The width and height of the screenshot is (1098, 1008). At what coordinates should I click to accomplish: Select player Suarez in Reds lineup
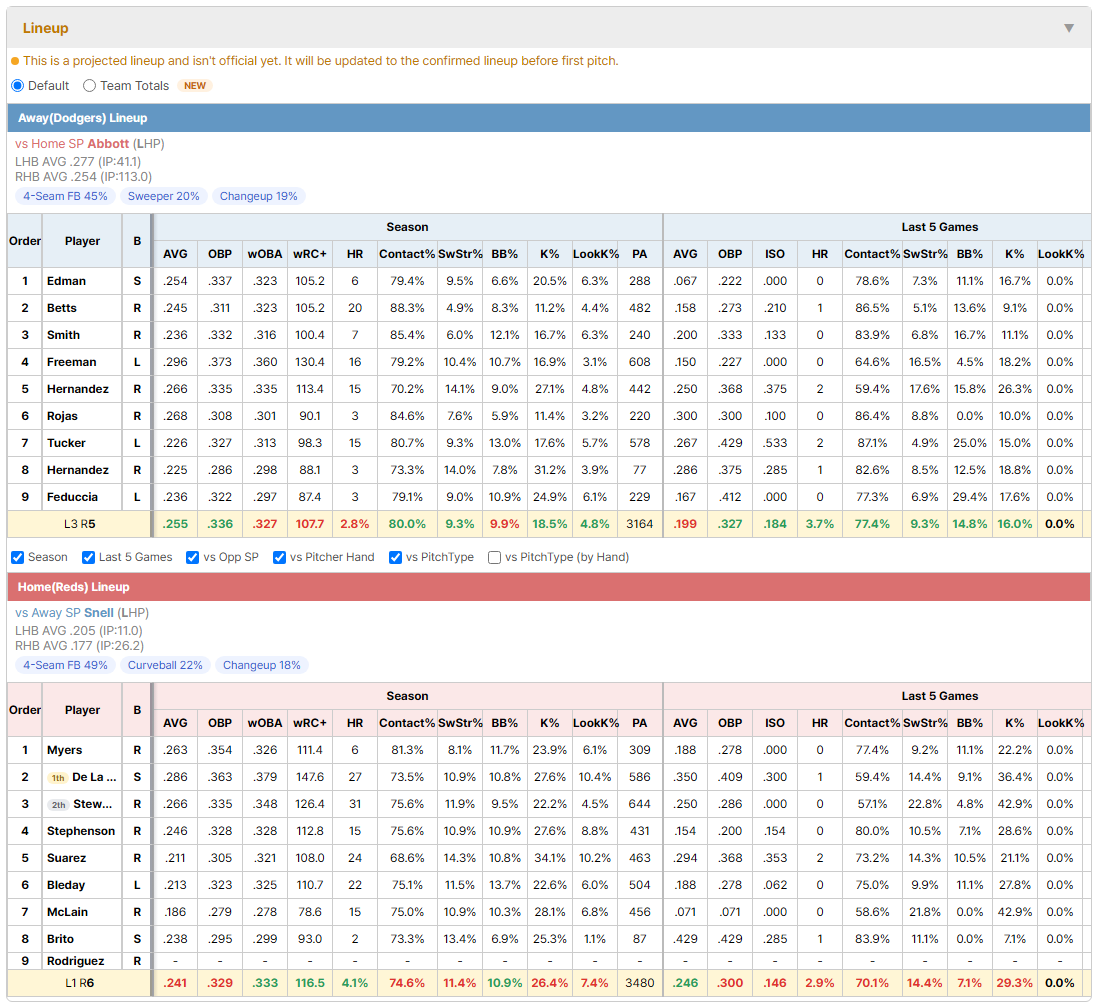pos(67,858)
